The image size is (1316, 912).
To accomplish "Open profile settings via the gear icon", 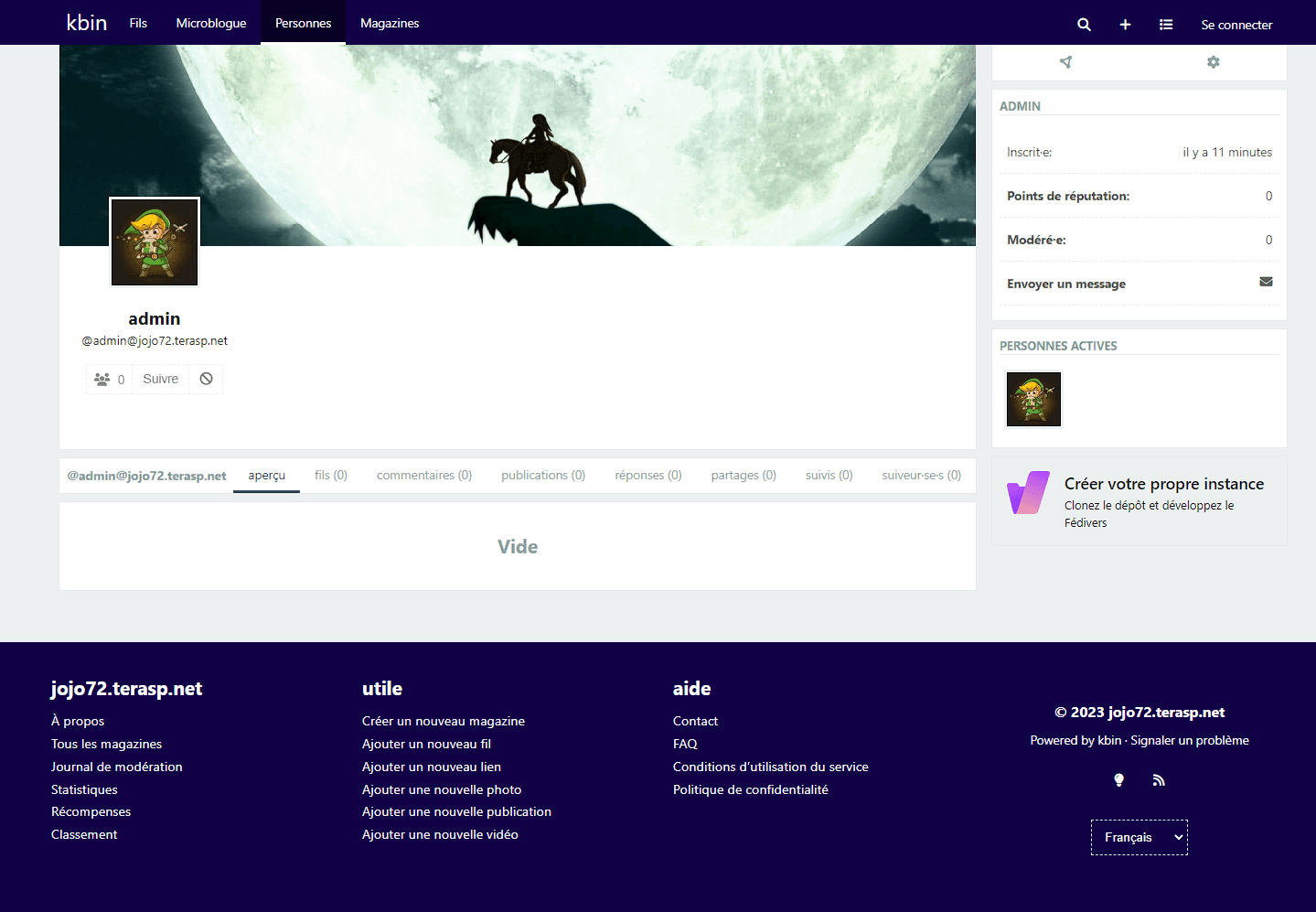I will tap(1213, 61).
